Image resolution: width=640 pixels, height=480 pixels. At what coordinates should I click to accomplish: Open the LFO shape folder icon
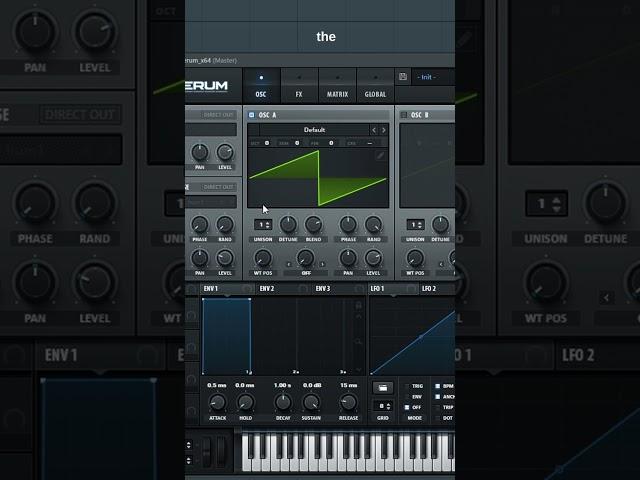(x=383, y=388)
